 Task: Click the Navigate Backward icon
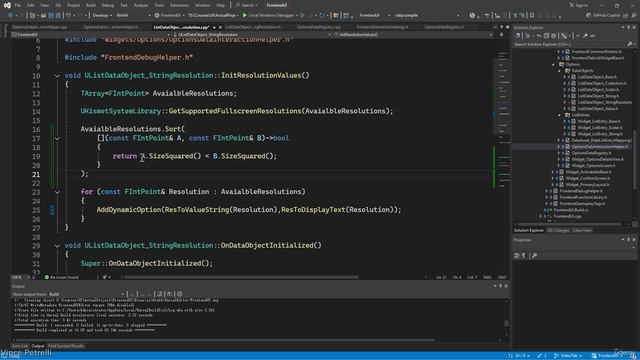11,16
